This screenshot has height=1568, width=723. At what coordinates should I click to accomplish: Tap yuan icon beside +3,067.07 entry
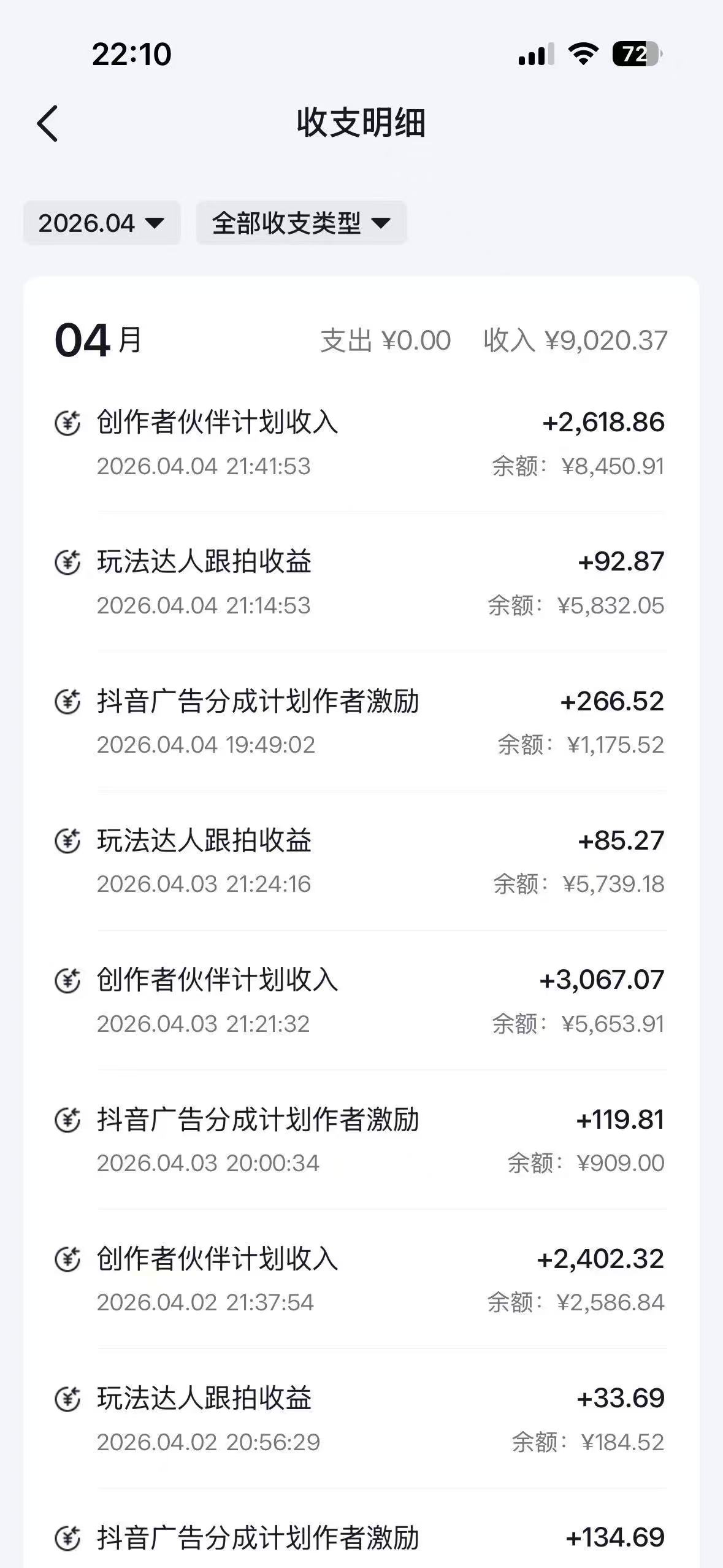(x=67, y=980)
